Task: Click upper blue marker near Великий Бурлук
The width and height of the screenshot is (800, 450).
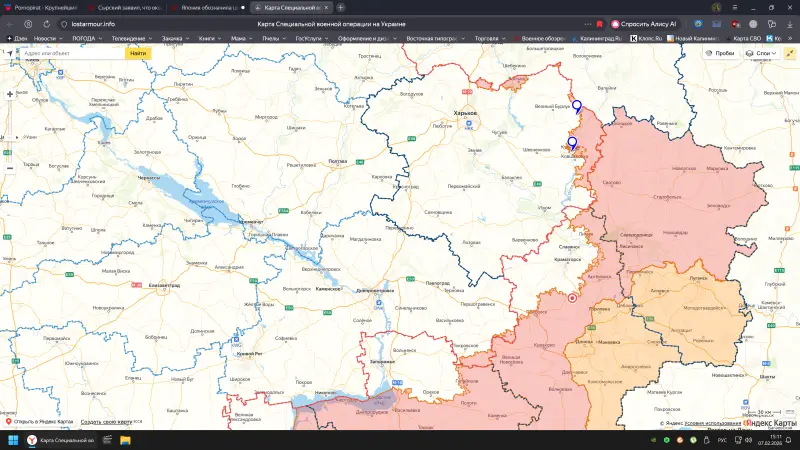Action: pos(577,105)
